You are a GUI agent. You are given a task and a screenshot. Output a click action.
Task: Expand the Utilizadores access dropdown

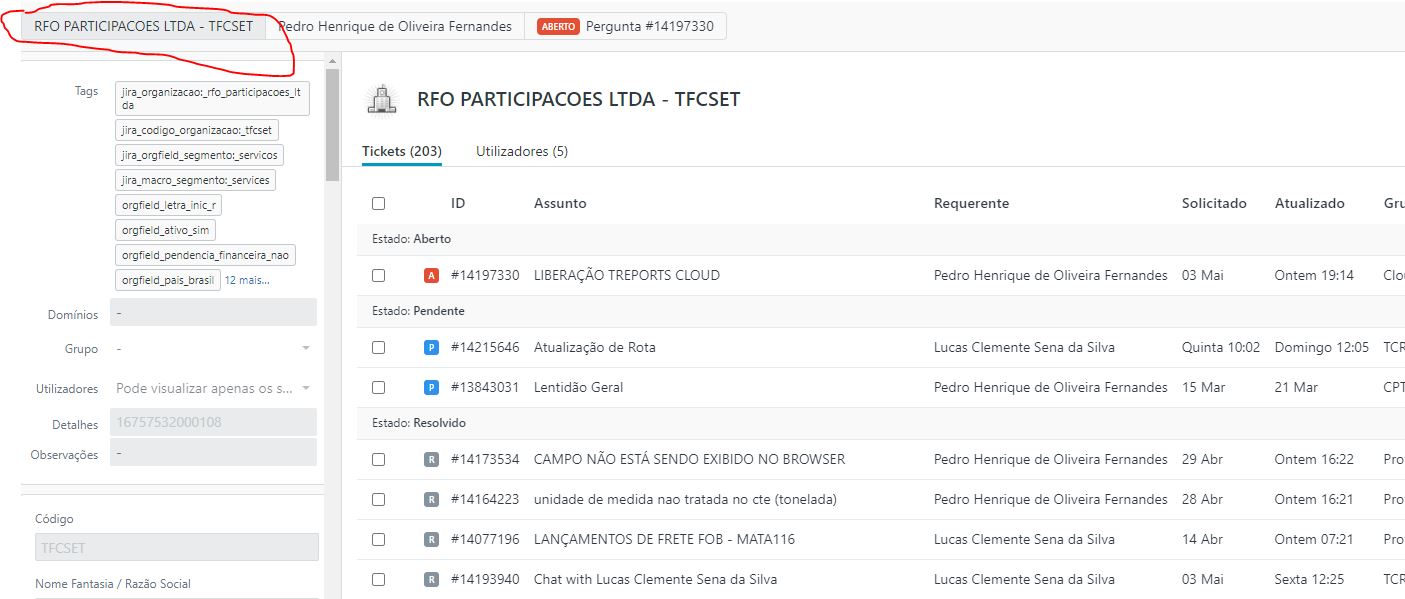(x=214, y=388)
